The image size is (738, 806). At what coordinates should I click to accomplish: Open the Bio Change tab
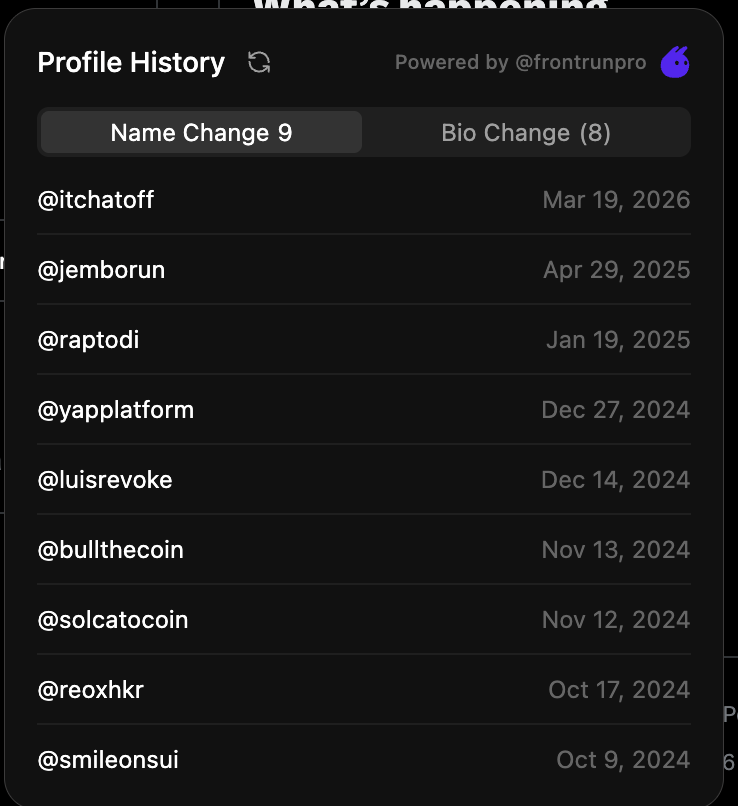pyautogui.click(x=526, y=133)
